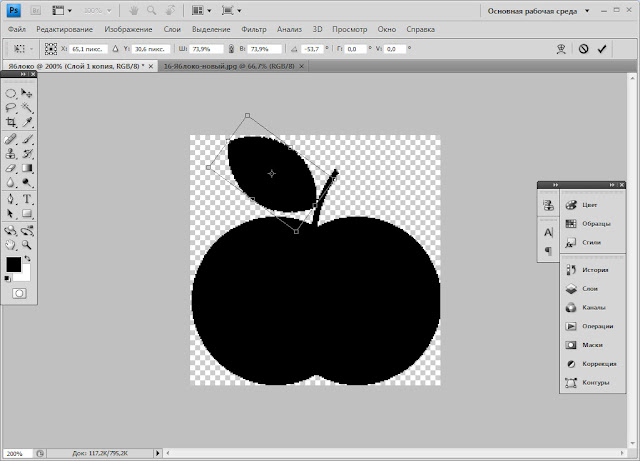Click the X position field 65,1 пикс.
The width and height of the screenshot is (640, 461).
click(88, 49)
